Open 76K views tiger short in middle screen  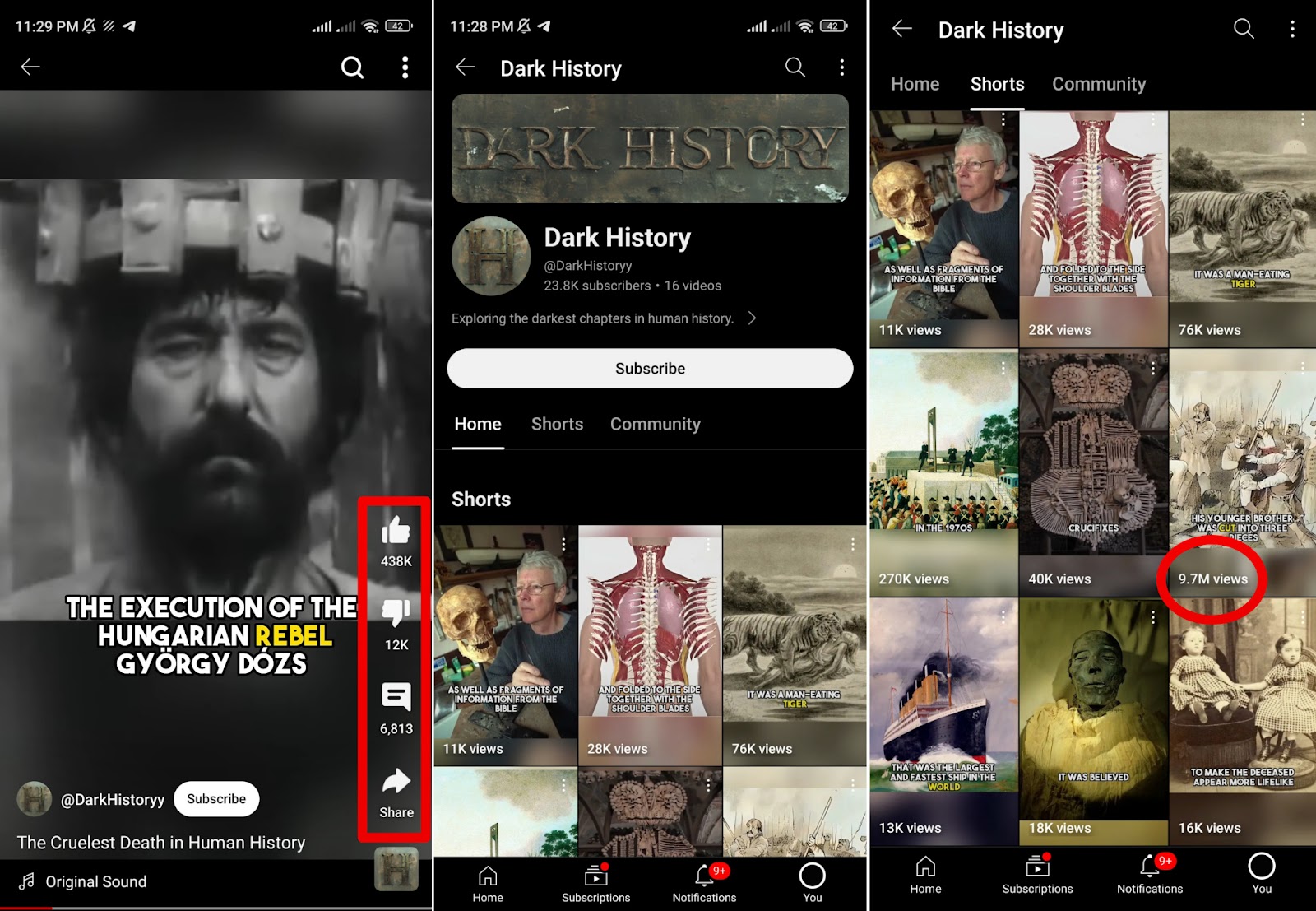pyautogui.click(x=795, y=646)
